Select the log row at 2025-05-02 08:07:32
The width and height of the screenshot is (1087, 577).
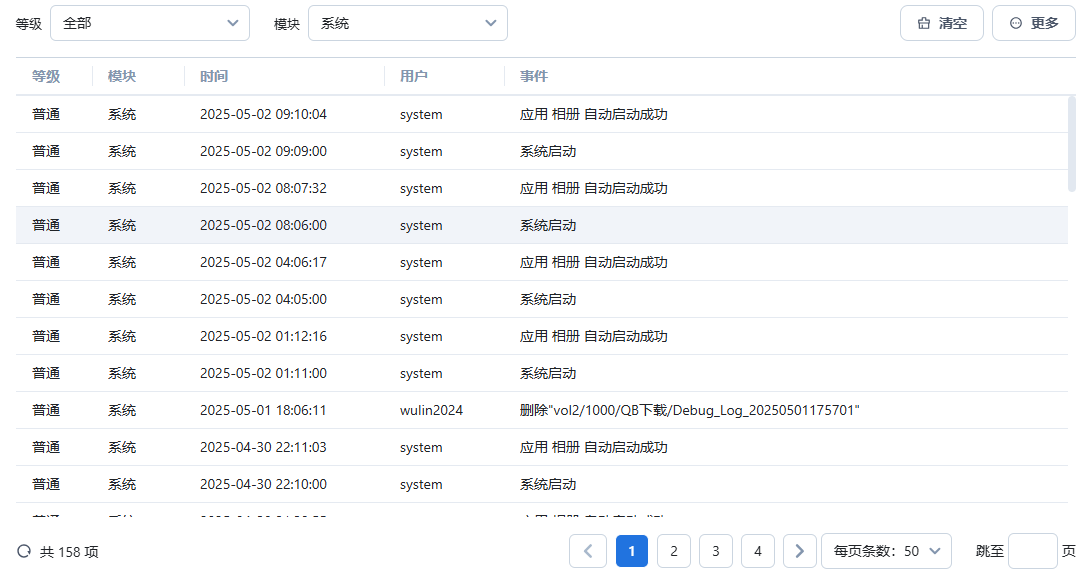[x=541, y=188]
